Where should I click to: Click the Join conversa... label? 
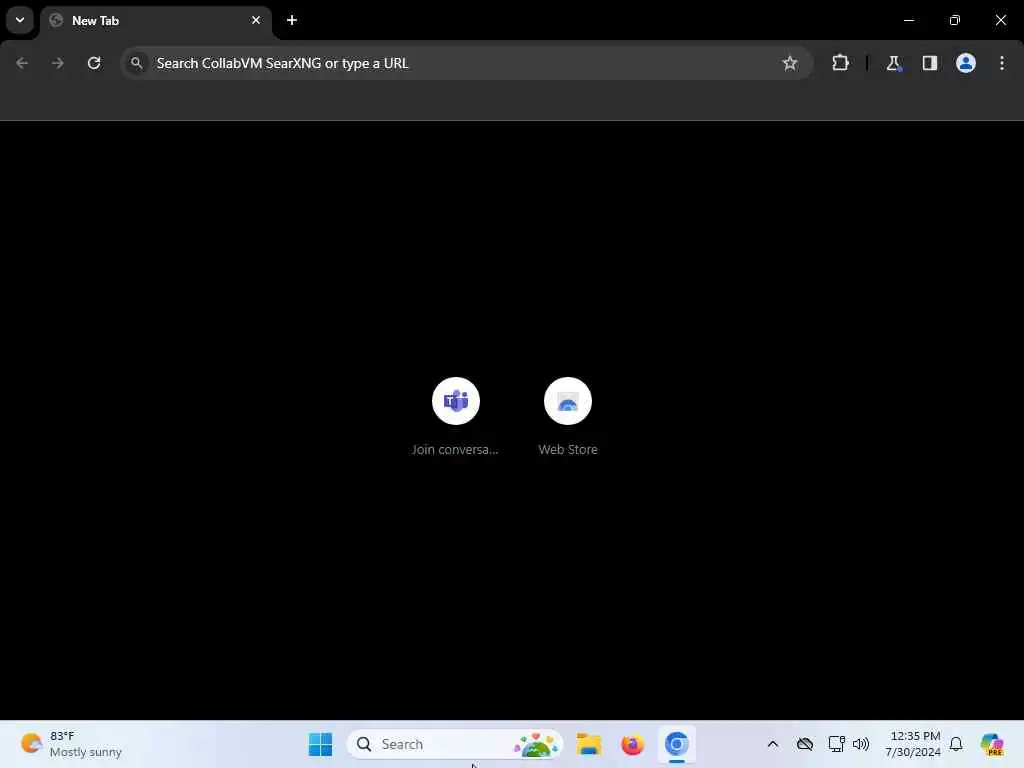tap(455, 449)
